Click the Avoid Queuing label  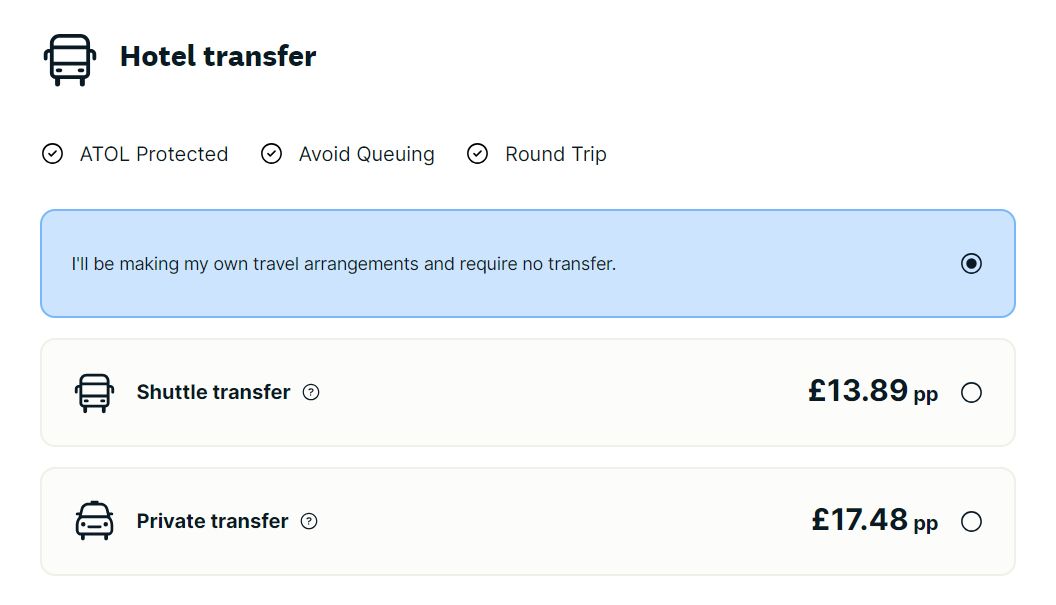[365, 154]
